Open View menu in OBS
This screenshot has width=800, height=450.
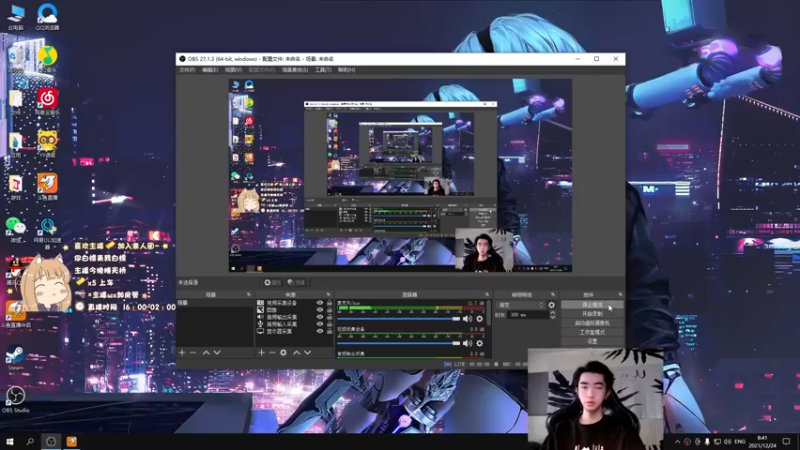click(233, 70)
